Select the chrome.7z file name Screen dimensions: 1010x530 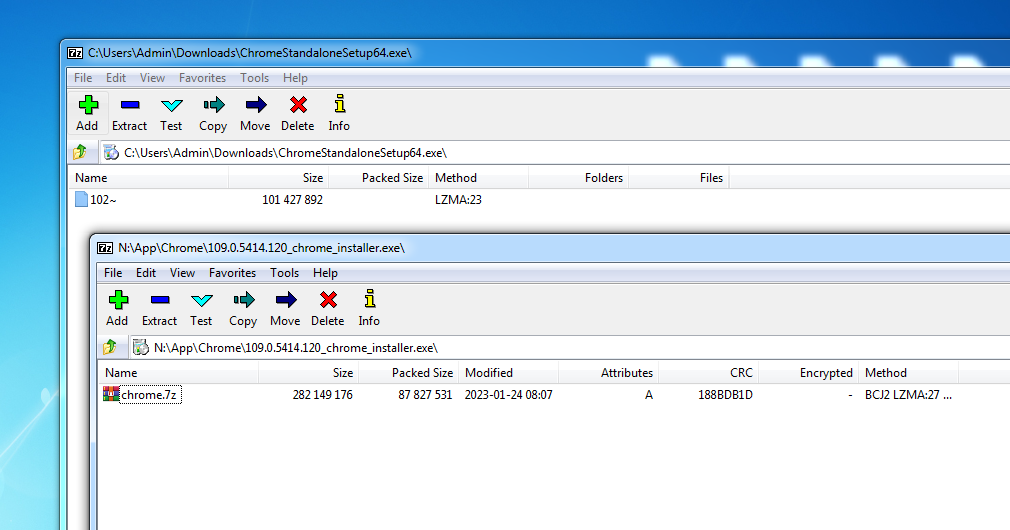(x=149, y=395)
